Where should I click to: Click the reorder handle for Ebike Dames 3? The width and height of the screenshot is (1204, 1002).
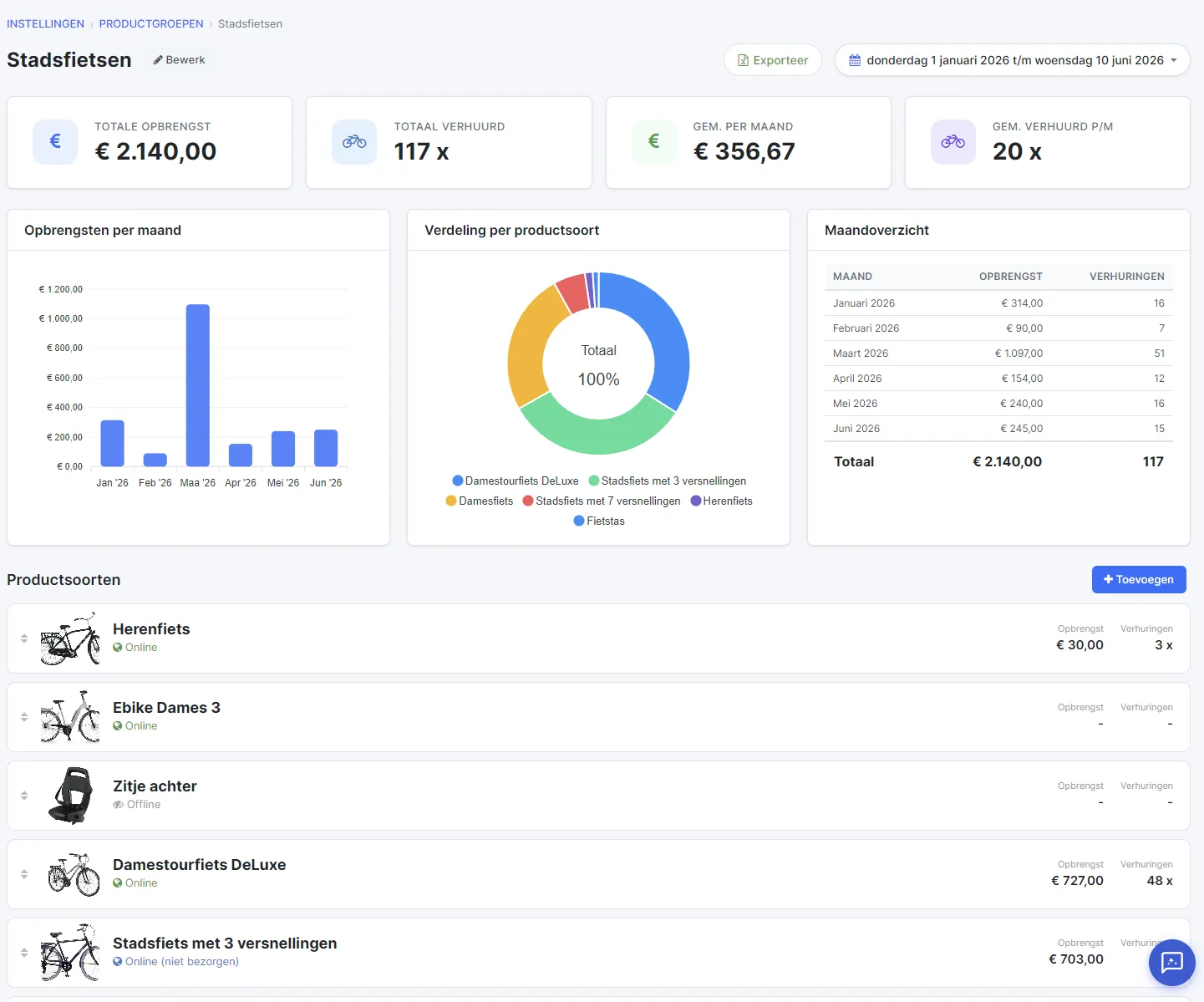tap(24, 717)
